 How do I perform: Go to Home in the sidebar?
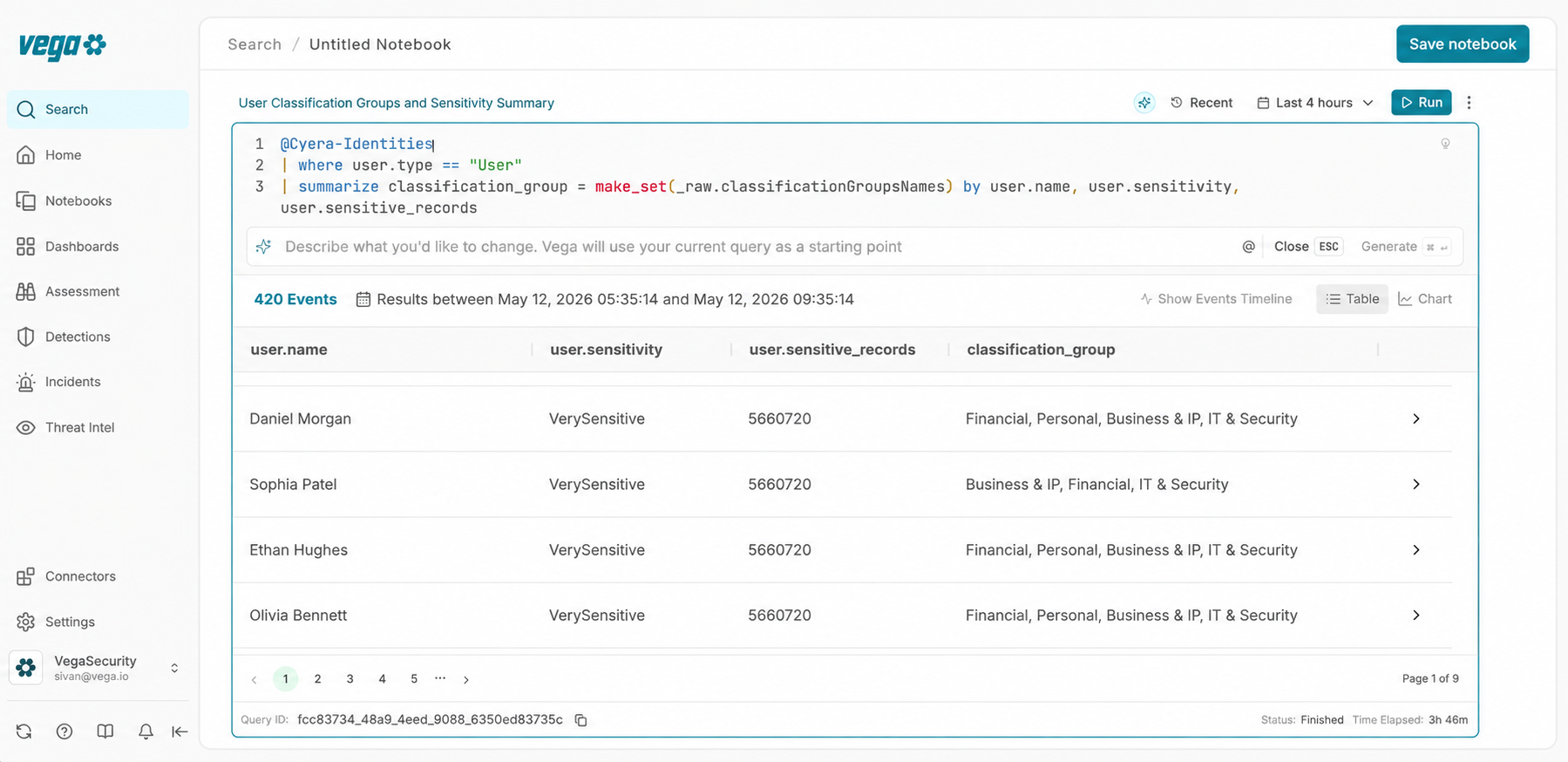click(x=98, y=155)
